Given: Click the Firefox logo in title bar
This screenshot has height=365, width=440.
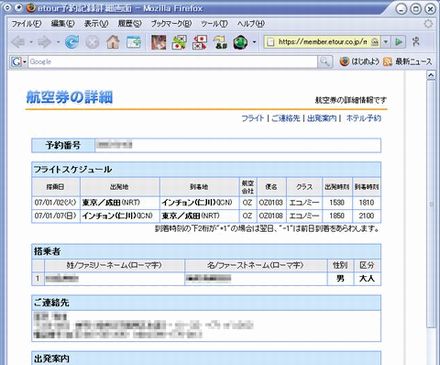Looking at the screenshot, I should 31,8.
